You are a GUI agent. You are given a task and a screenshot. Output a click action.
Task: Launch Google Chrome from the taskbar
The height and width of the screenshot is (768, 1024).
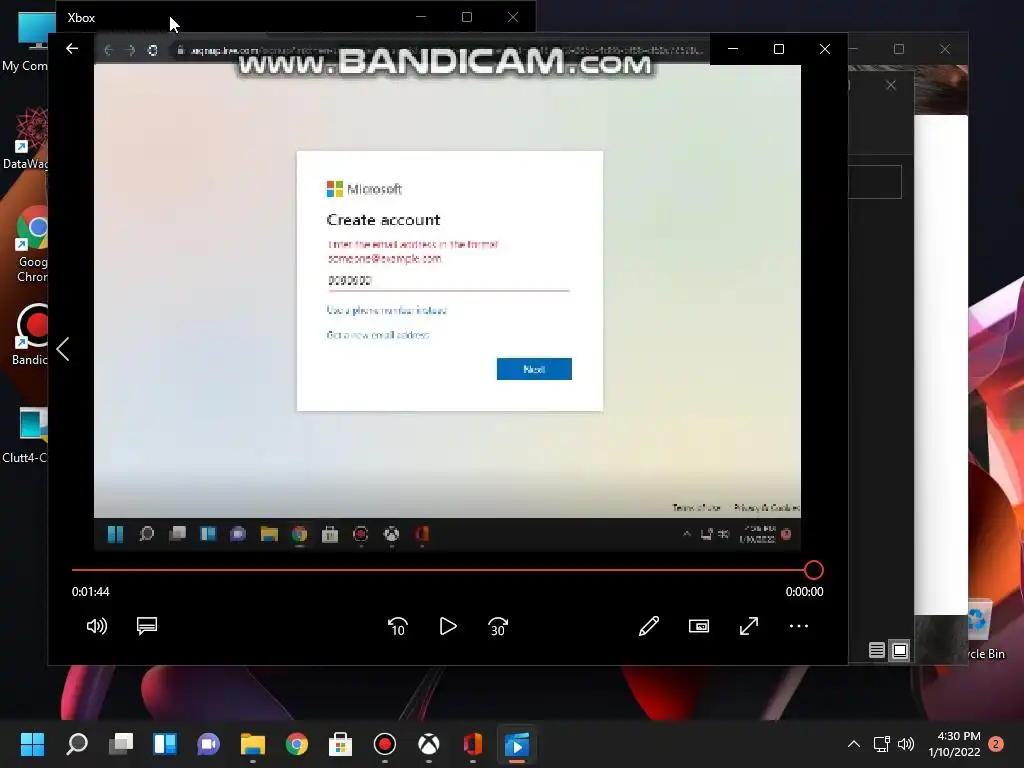[x=296, y=744]
